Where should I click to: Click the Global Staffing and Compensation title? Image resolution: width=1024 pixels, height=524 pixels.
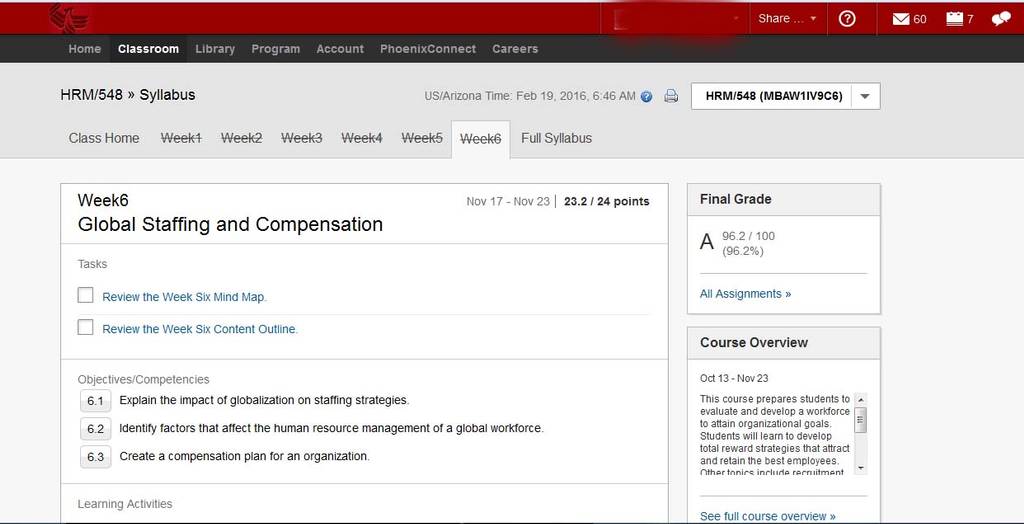[x=230, y=224]
